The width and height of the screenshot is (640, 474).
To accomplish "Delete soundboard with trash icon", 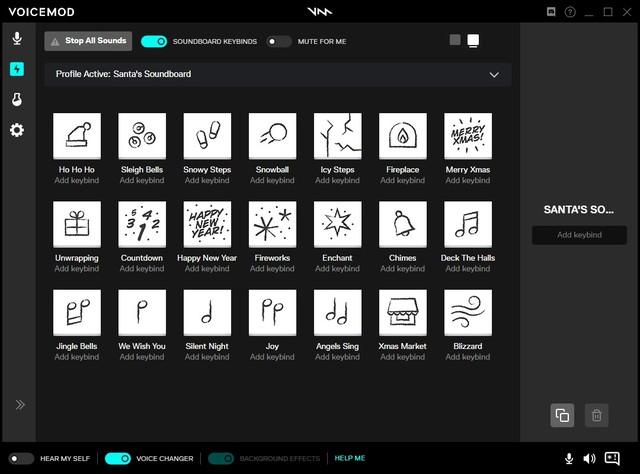I will tap(596, 415).
